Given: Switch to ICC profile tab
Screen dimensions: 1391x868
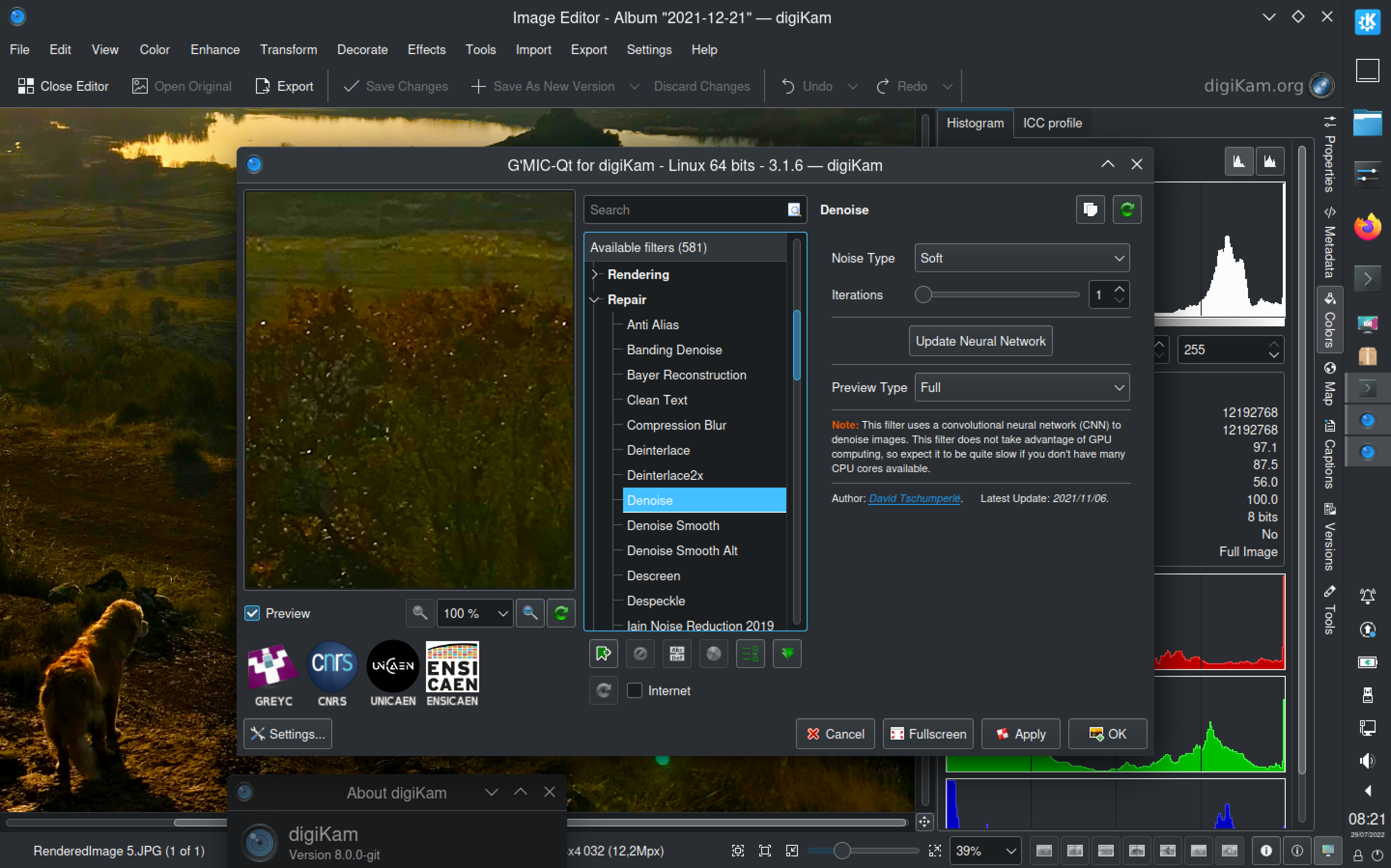Looking at the screenshot, I should [1052, 123].
